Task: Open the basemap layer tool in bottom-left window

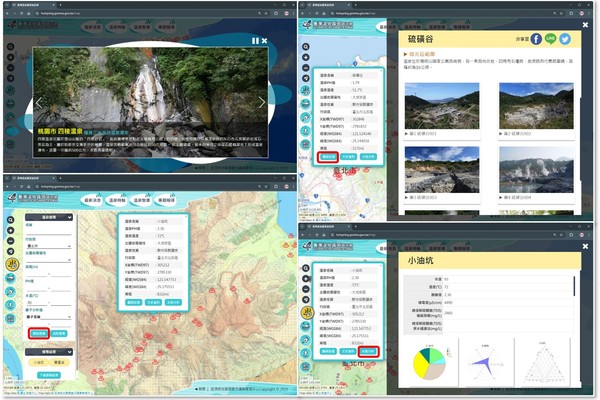Action: 10,278
